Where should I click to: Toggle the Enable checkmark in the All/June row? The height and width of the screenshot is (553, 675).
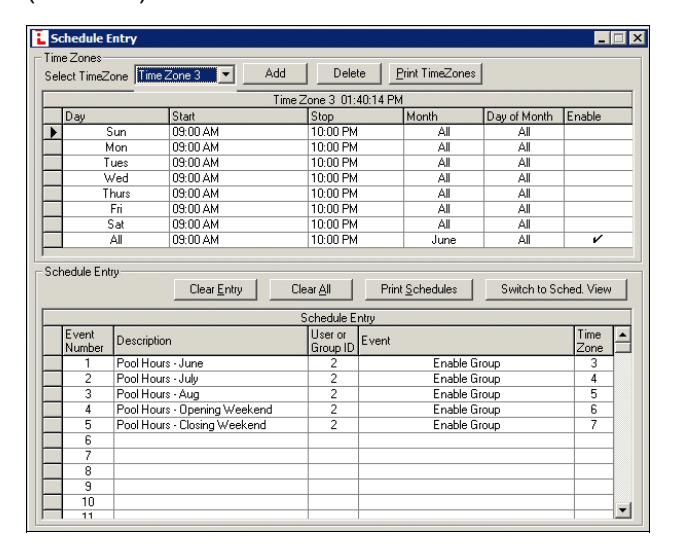(598, 240)
